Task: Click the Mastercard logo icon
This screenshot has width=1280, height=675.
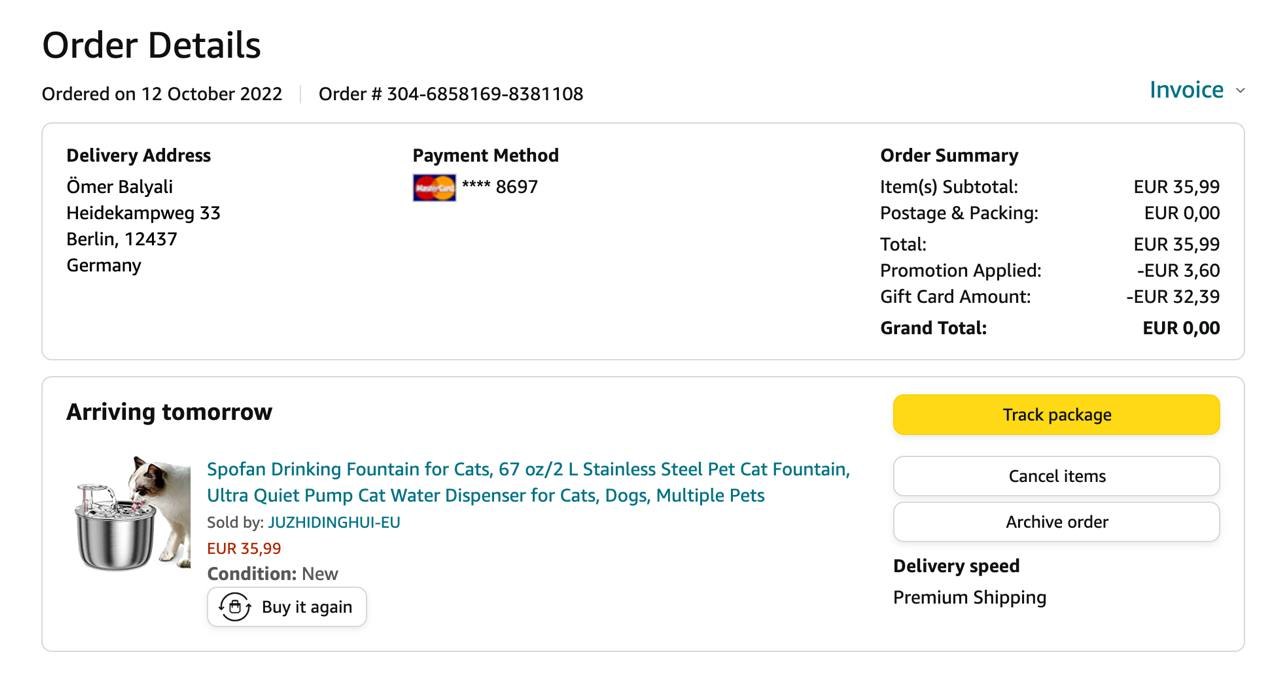Action: (434, 187)
